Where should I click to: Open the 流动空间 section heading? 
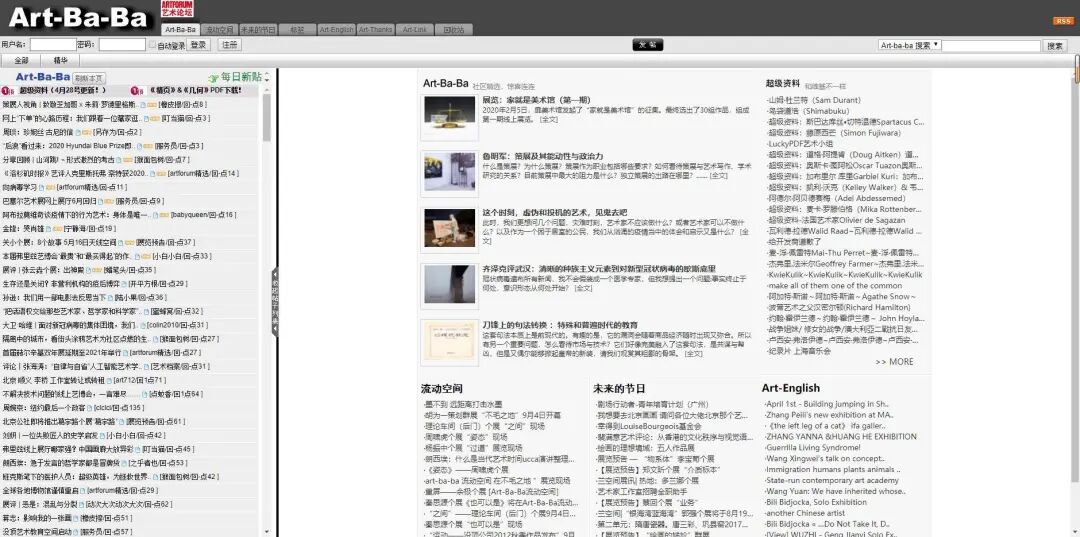pyautogui.click(x=442, y=388)
